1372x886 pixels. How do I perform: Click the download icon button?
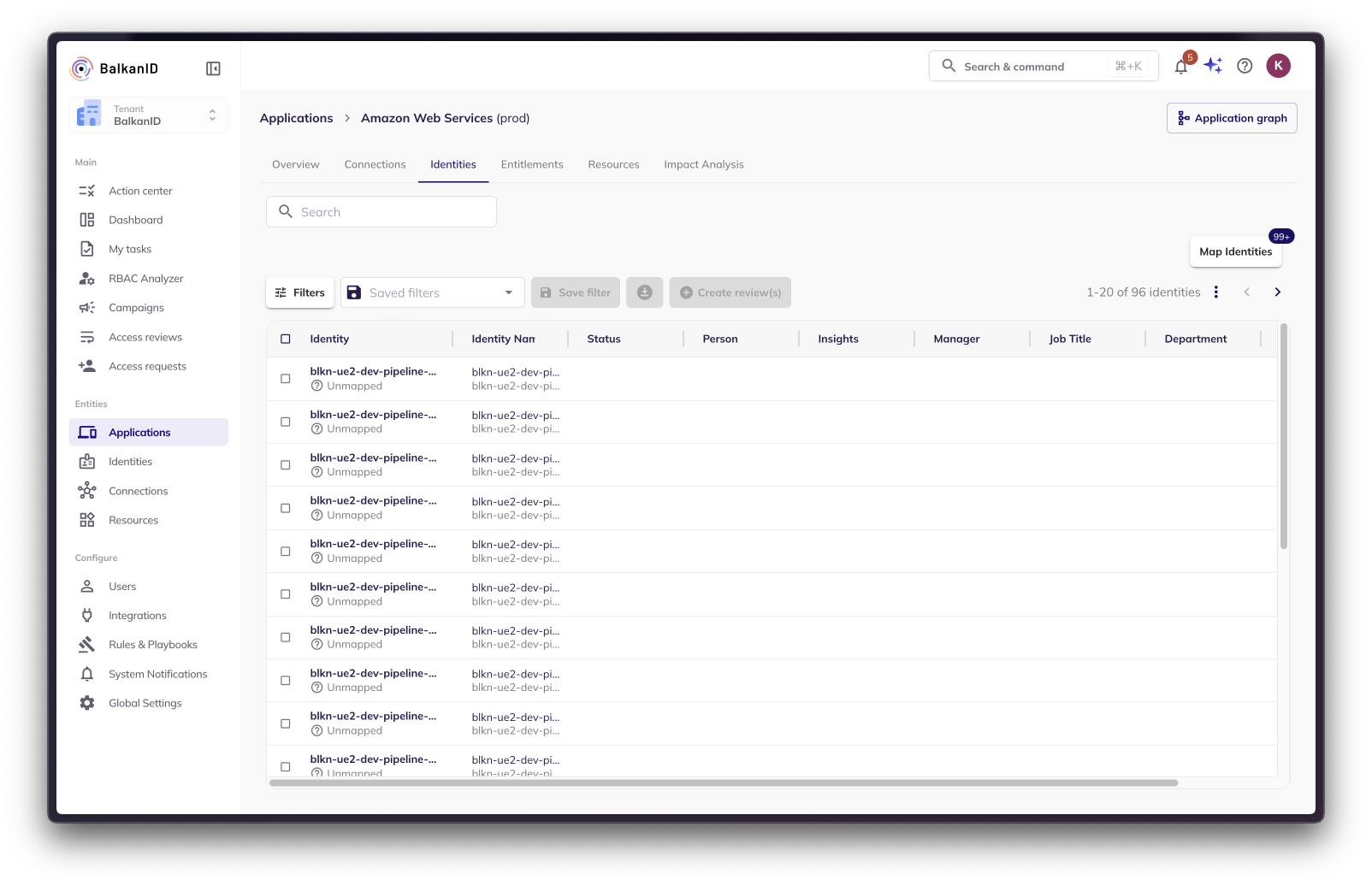645,292
